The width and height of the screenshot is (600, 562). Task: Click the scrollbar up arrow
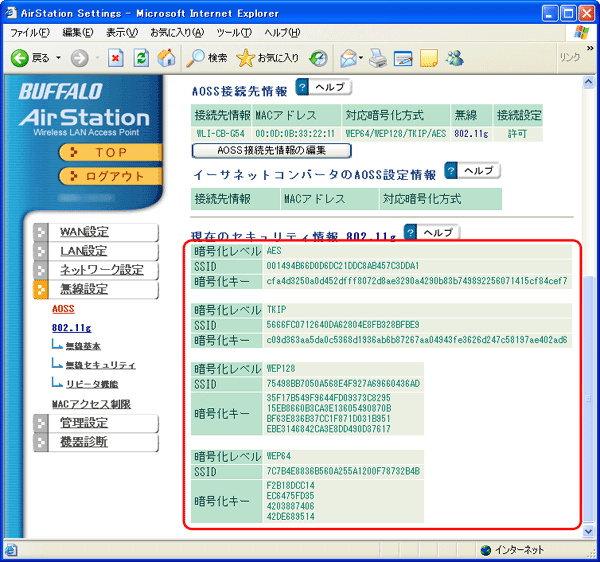click(588, 81)
